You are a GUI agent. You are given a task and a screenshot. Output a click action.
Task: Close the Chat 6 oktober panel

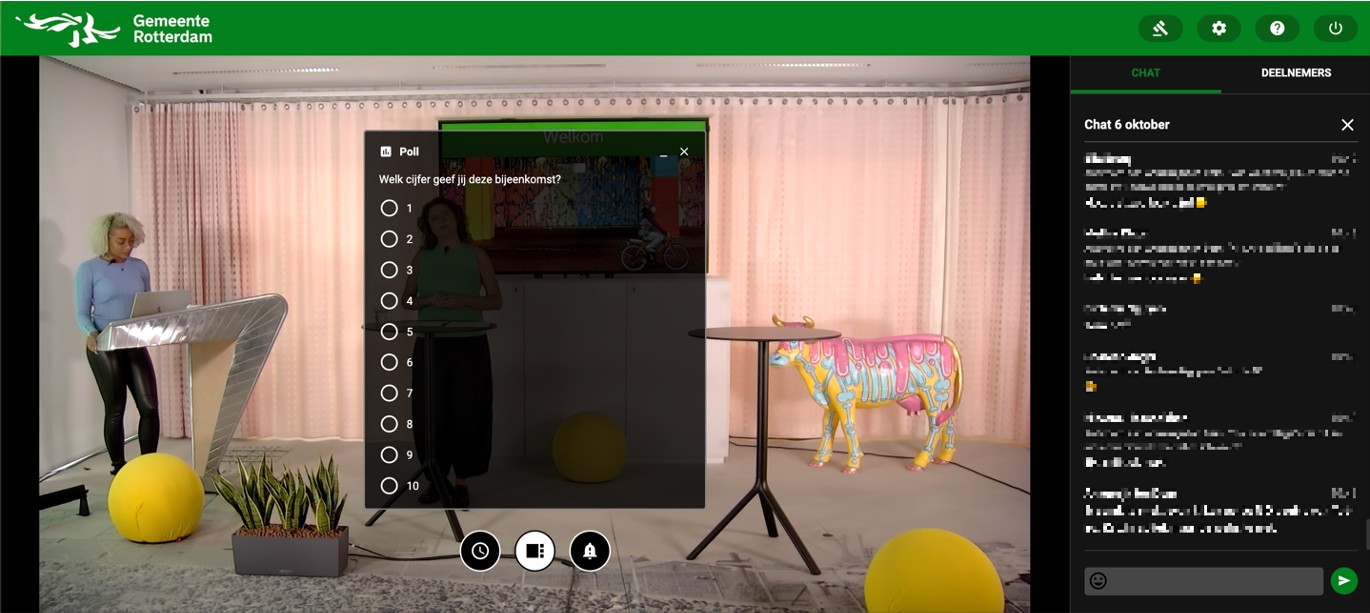[x=1347, y=125]
